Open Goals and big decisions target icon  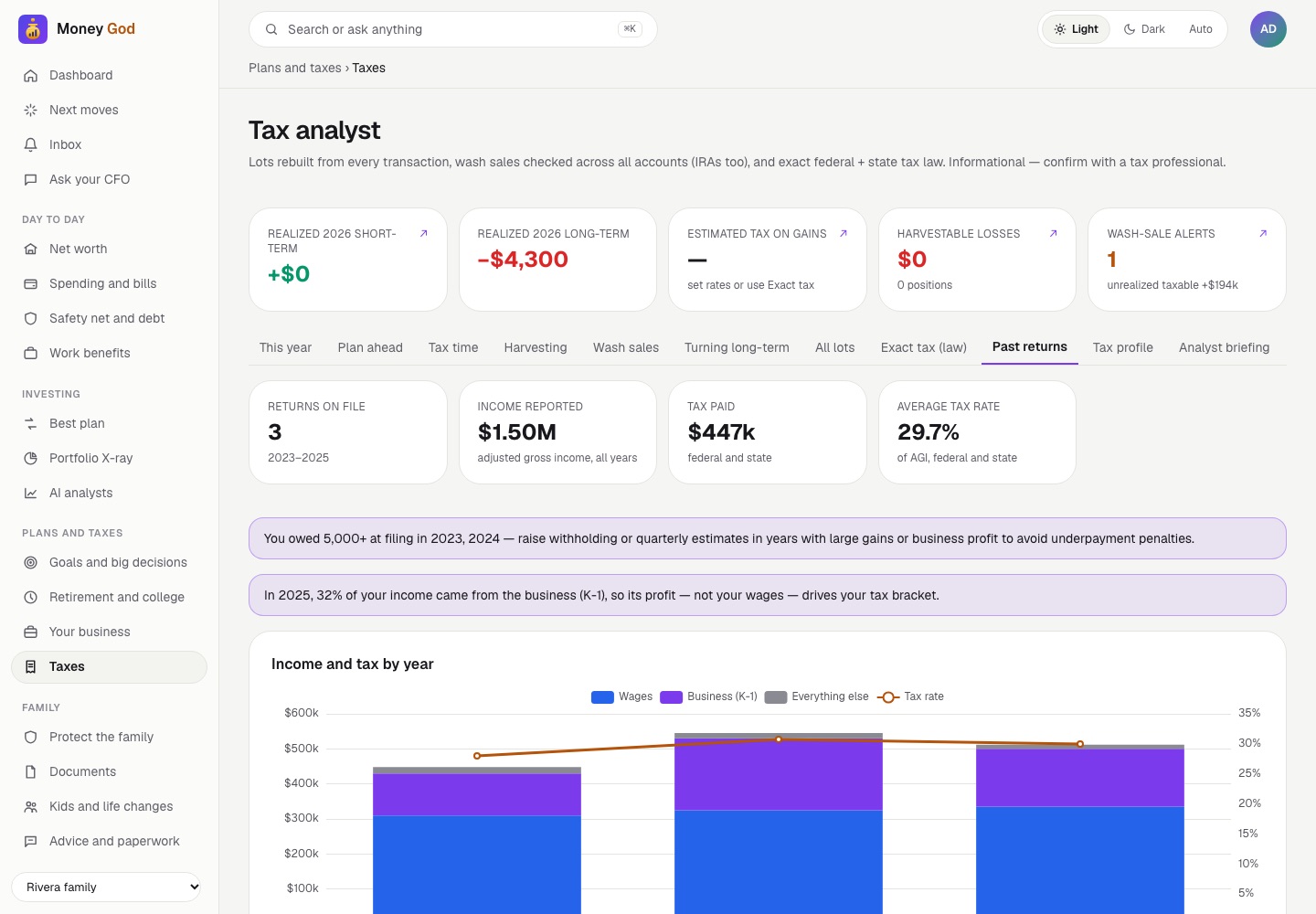click(30, 562)
